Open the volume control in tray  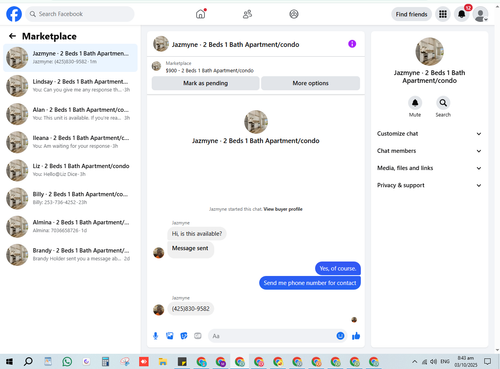tap(433, 361)
